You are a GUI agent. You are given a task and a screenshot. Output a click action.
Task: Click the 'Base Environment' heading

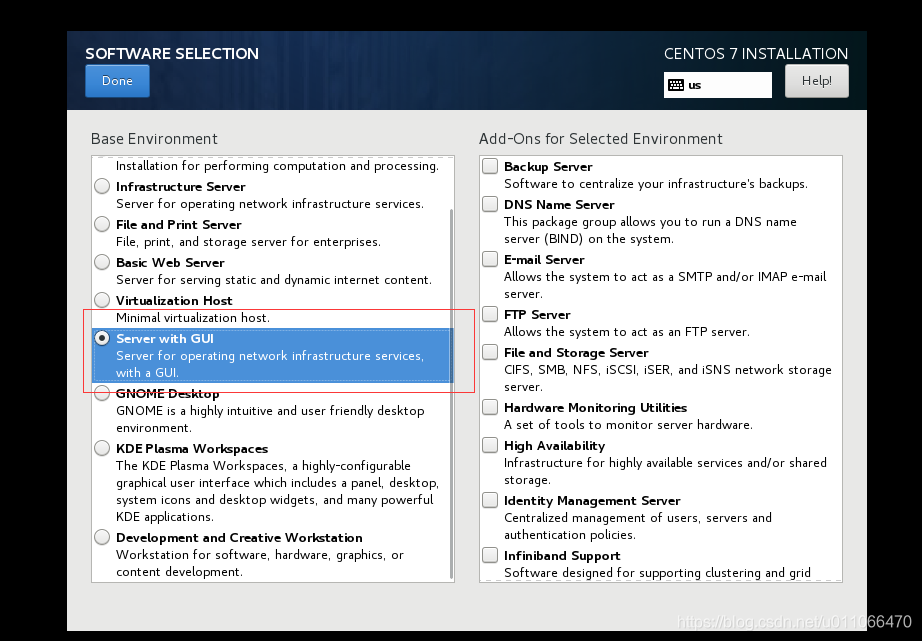pyautogui.click(x=154, y=139)
